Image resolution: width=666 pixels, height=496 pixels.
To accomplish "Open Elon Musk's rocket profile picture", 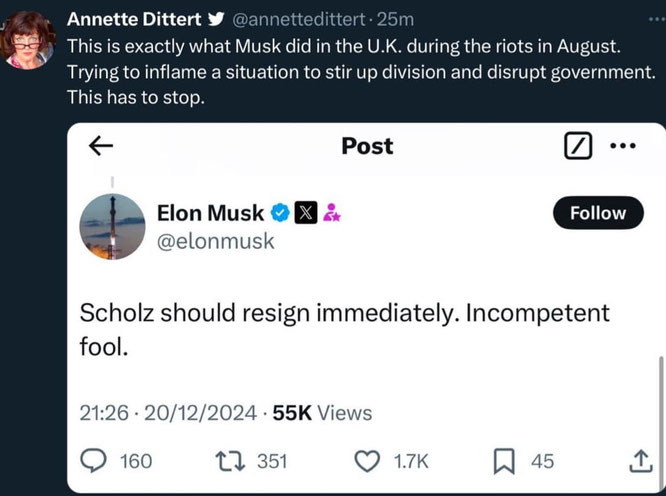I will [x=112, y=226].
